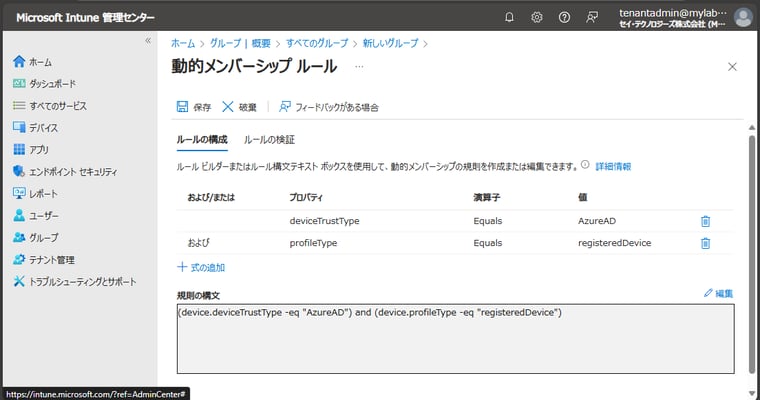Discard changes with 破棄
This screenshot has width=760, height=400.
click(239, 107)
